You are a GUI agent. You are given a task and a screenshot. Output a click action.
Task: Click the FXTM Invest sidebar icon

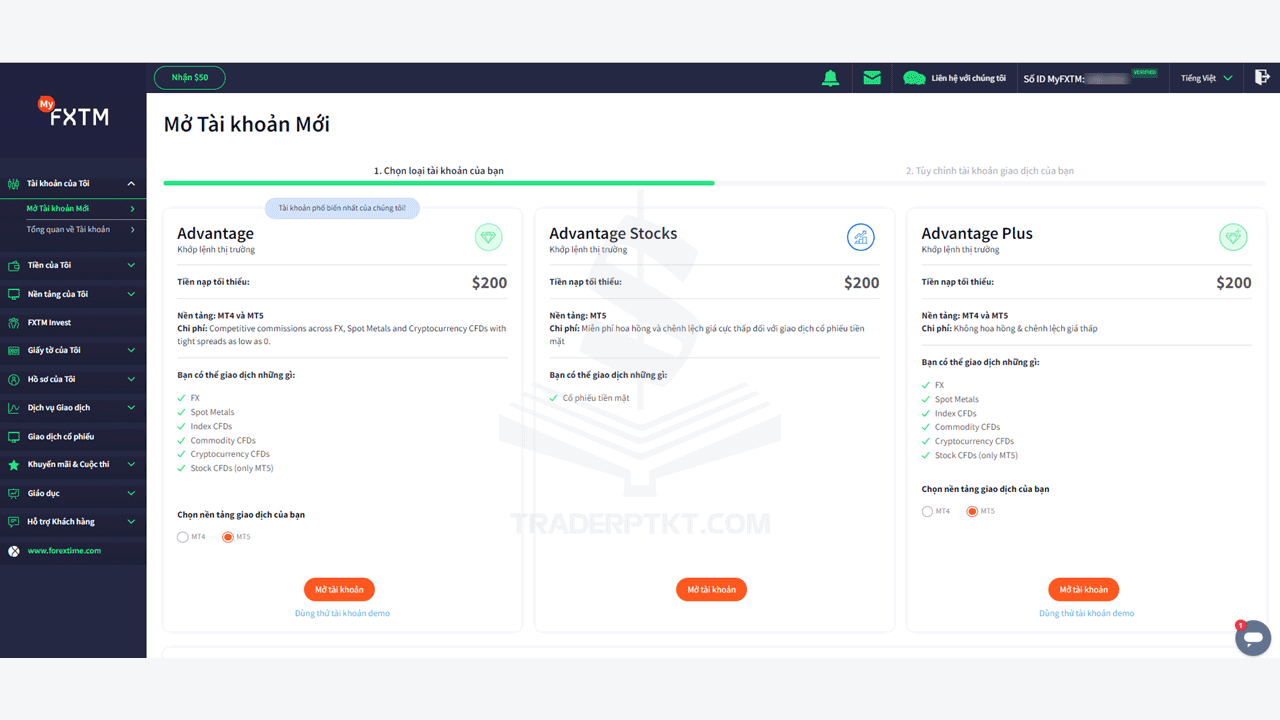[14, 323]
